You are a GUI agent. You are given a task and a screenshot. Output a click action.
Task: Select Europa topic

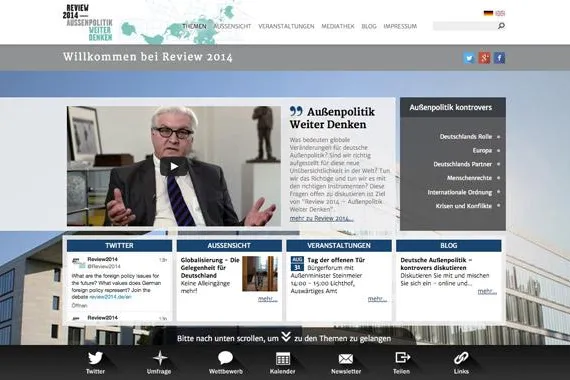click(482, 151)
